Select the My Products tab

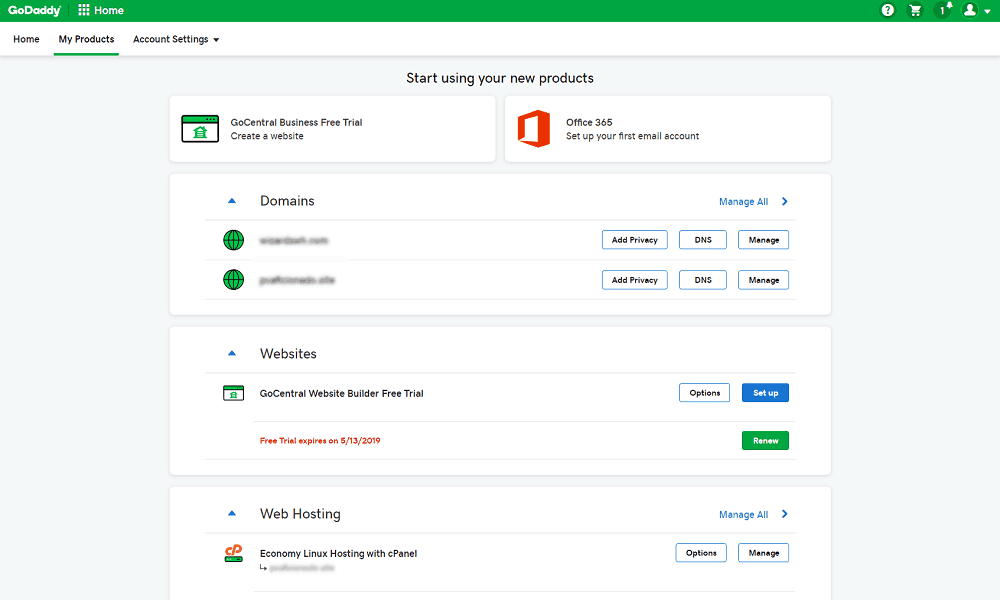(86, 39)
